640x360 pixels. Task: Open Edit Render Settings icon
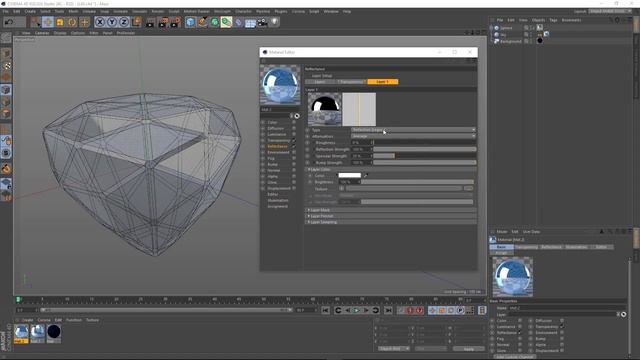coord(176,22)
